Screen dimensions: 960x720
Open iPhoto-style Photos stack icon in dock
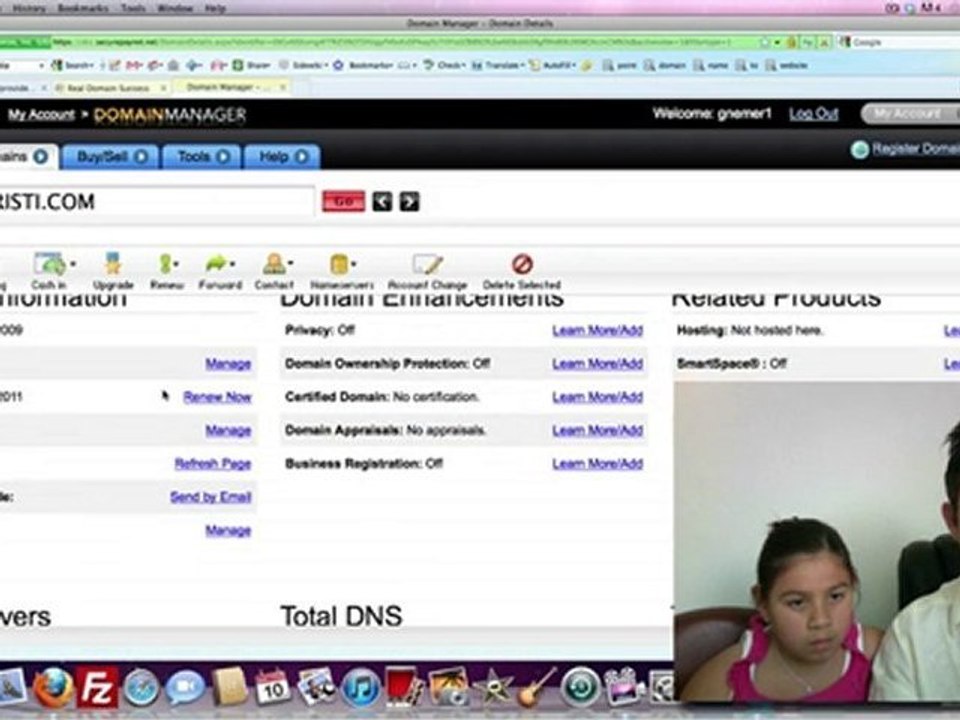pos(316,687)
